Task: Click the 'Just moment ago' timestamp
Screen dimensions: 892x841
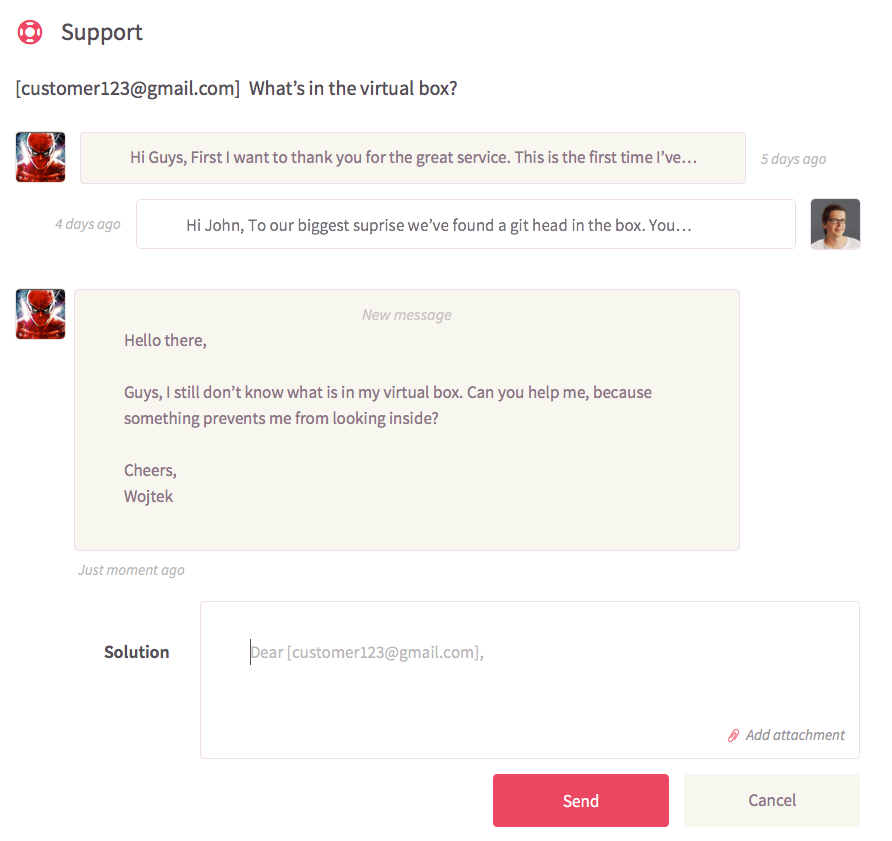Action: point(131,570)
